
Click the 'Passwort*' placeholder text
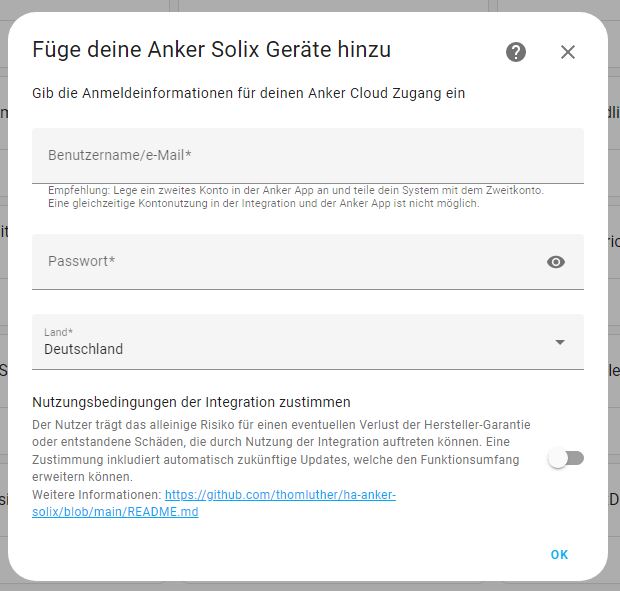tap(82, 261)
